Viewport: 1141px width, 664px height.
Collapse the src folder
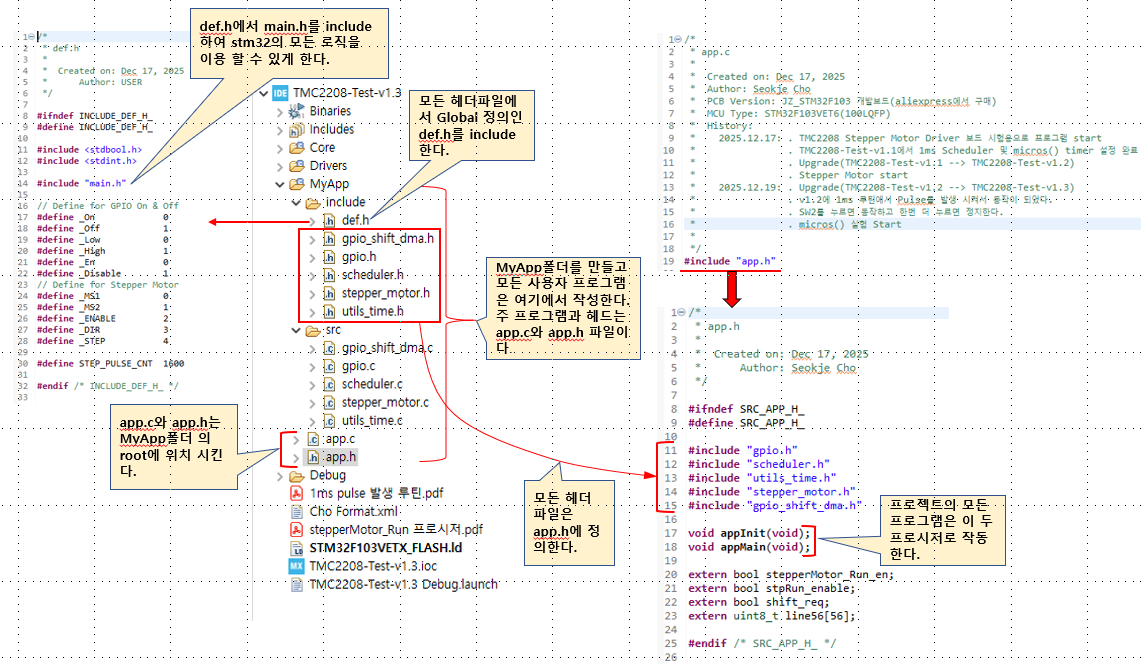coord(295,330)
